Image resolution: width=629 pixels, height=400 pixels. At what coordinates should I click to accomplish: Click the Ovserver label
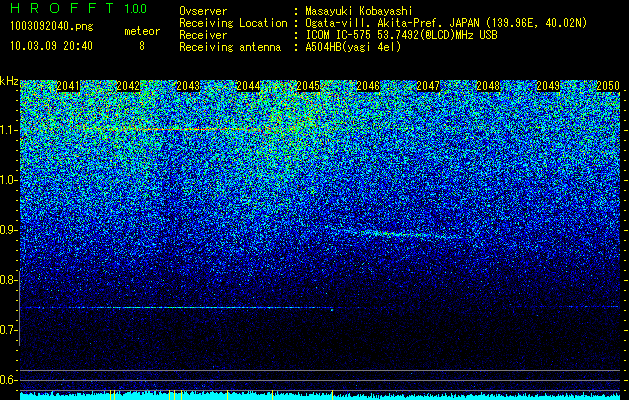pyautogui.click(x=203, y=11)
